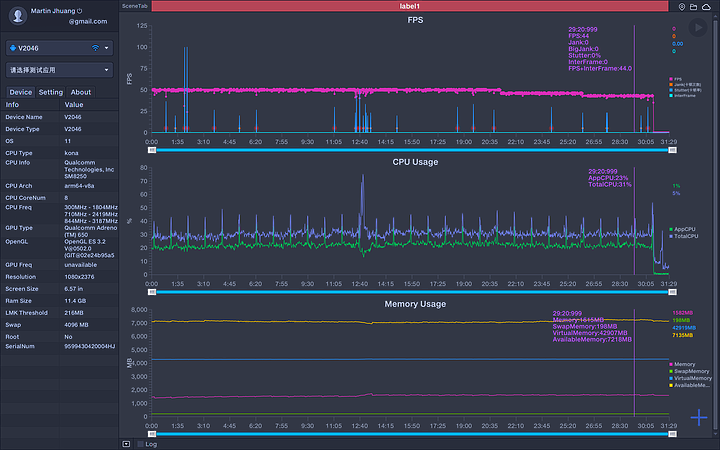Screen dimensions: 720x450
Task: Select the SerialNum value 9599430420004HJ
Action: [x=90, y=346]
